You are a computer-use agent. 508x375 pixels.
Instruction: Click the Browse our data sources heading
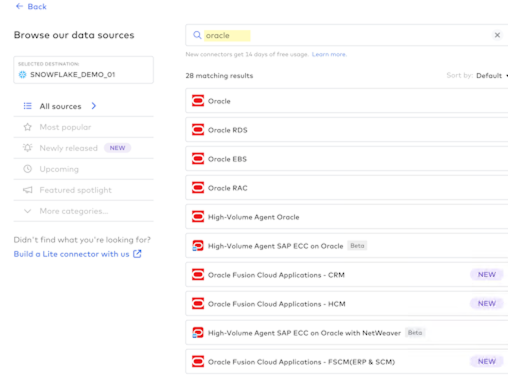click(74, 35)
